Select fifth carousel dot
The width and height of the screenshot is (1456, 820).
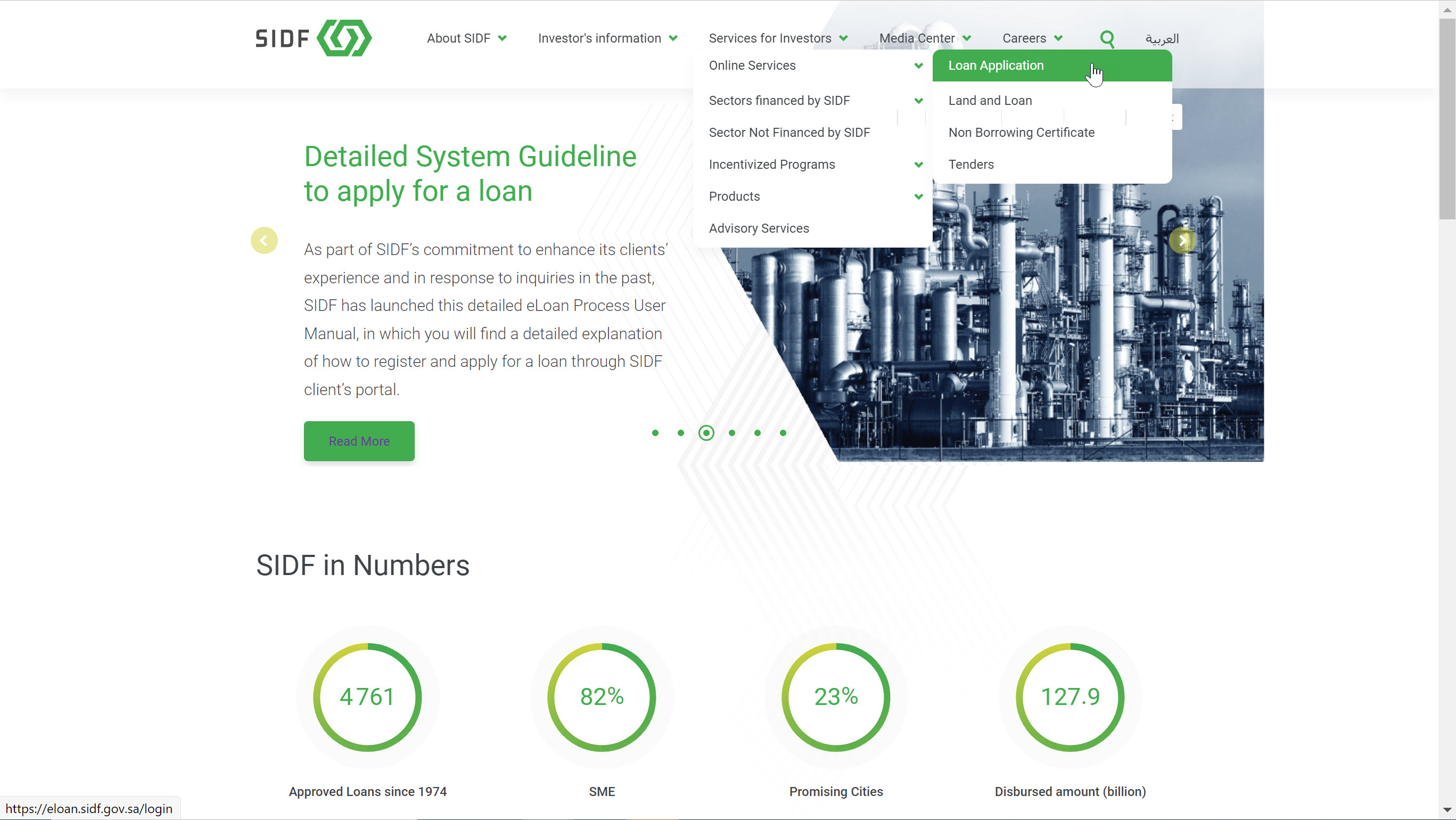pos(757,433)
